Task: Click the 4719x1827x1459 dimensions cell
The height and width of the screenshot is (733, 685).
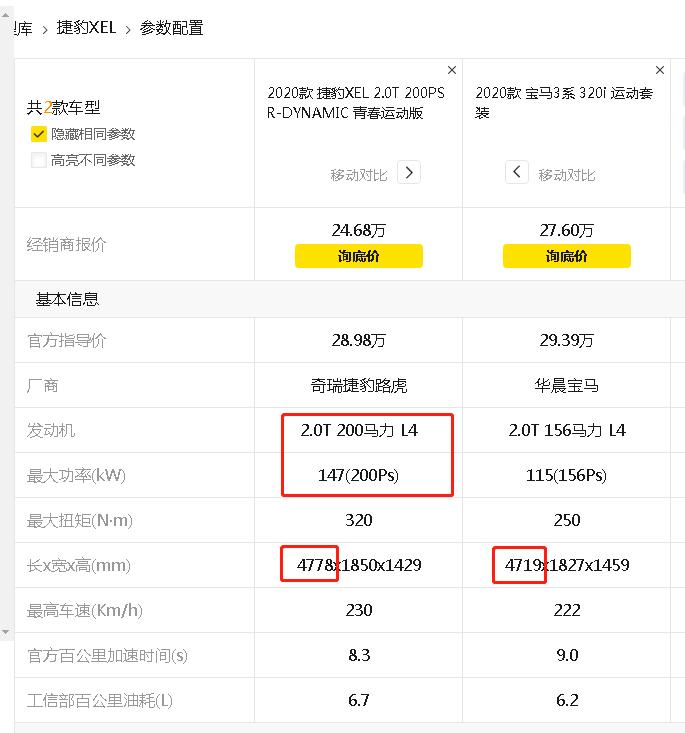Action: click(567, 565)
